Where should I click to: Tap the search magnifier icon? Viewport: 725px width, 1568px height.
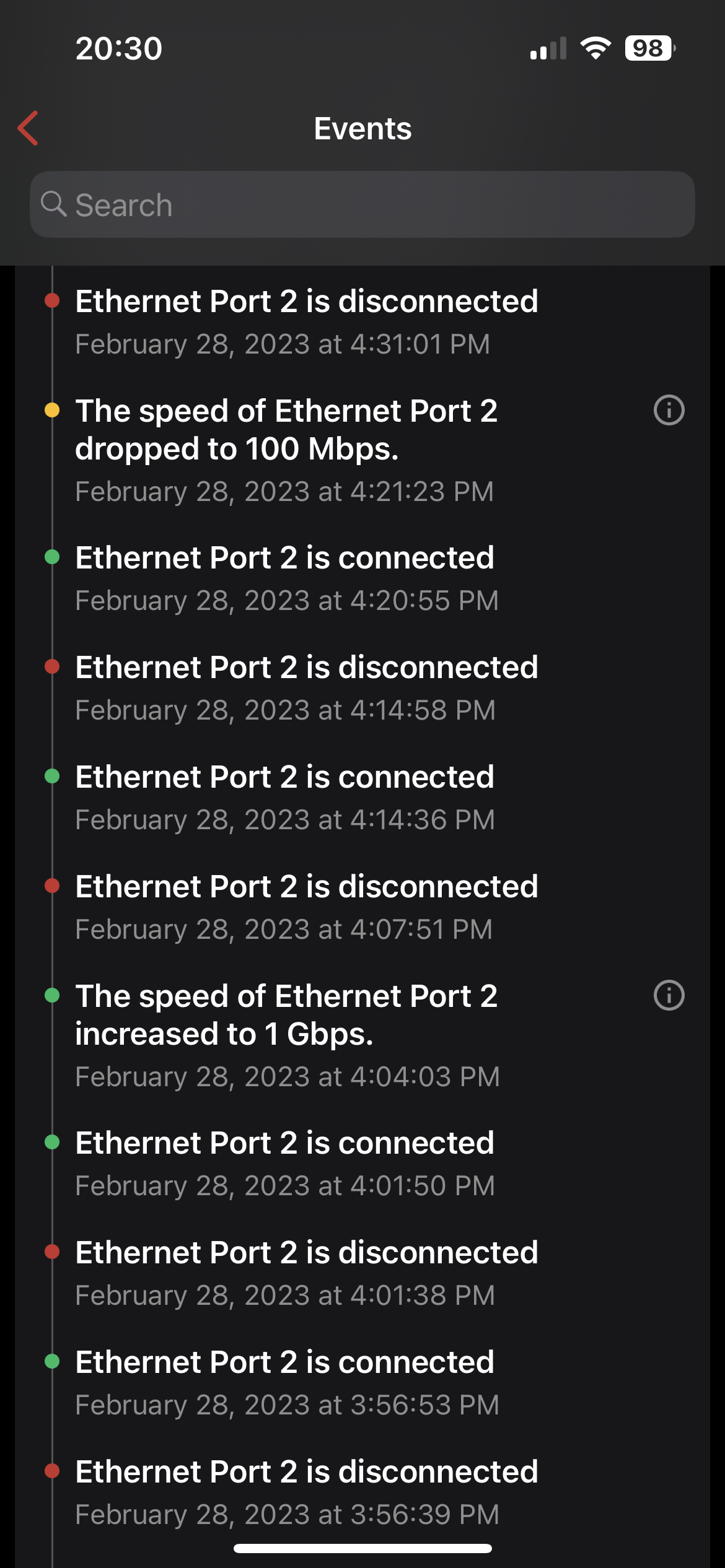[53, 204]
